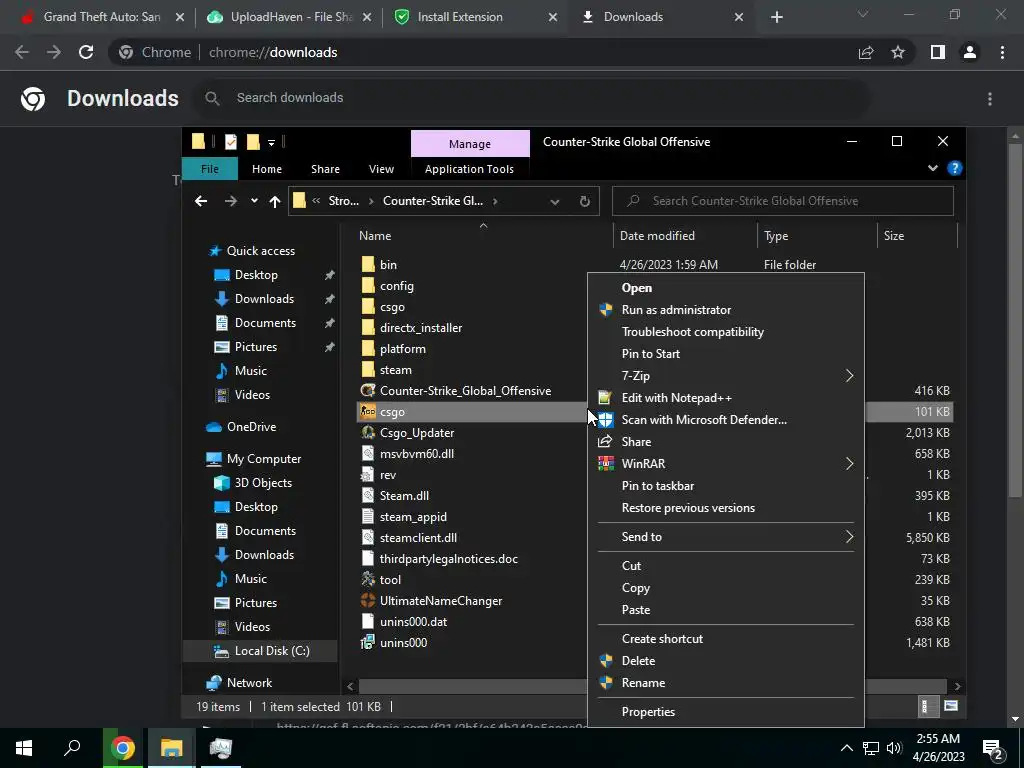Image resolution: width=1024 pixels, height=768 pixels.
Task: Open the File ribbon tab
Action: pos(210,169)
